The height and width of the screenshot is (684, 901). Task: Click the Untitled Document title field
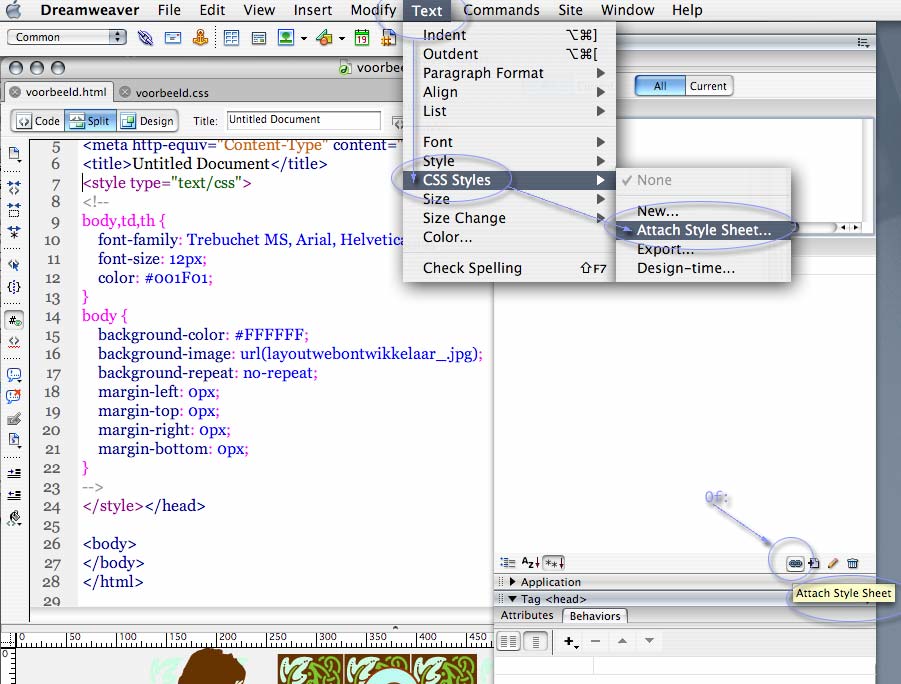click(303, 120)
